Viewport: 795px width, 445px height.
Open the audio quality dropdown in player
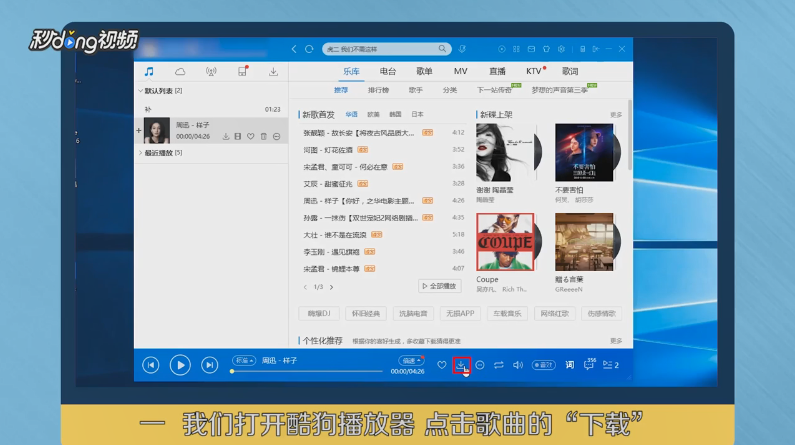click(243, 360)
